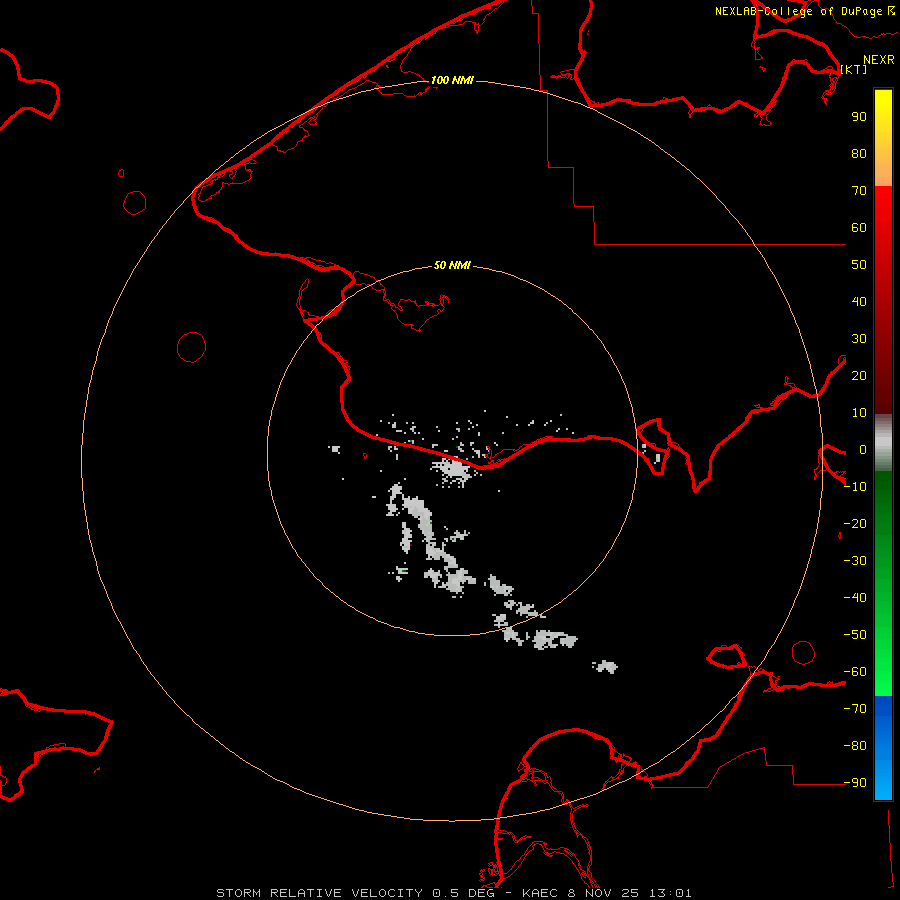The width and height of the screenshot is (900, 900).
Task: Select the 90 value on velocity scale
Action: (859, 117)
